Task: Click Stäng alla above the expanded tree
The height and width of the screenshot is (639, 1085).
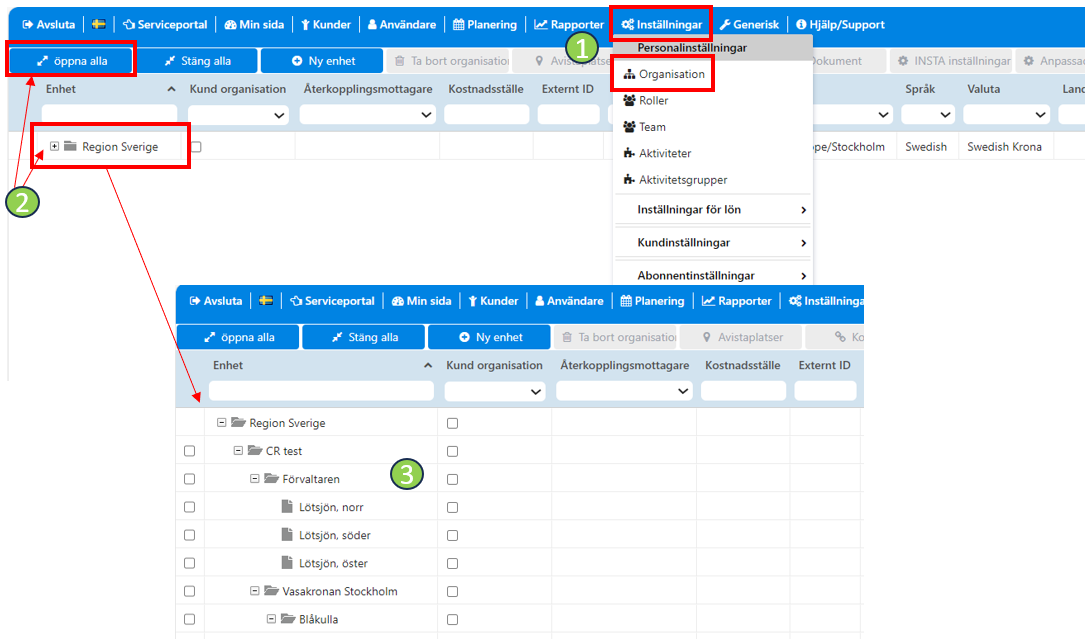Action: coord(364,337)
